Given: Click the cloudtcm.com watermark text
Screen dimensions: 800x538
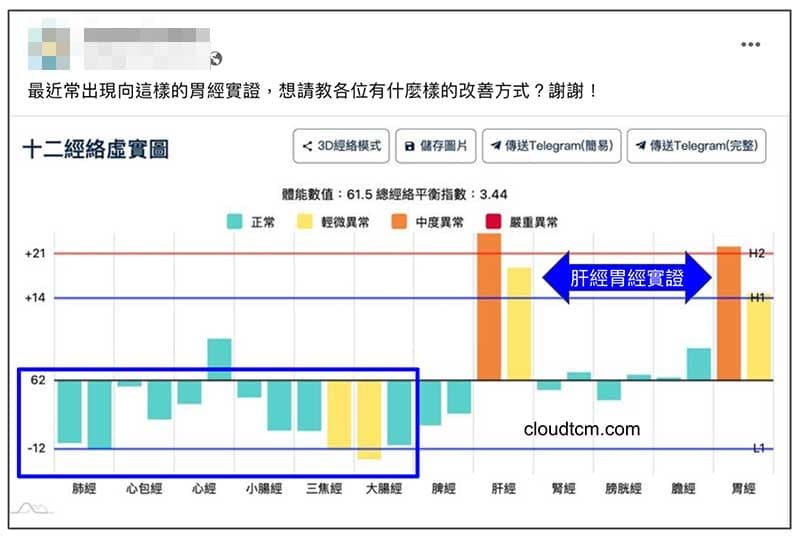Looking at the screenshot, I should pyautogui.click(x=581, y=429).
